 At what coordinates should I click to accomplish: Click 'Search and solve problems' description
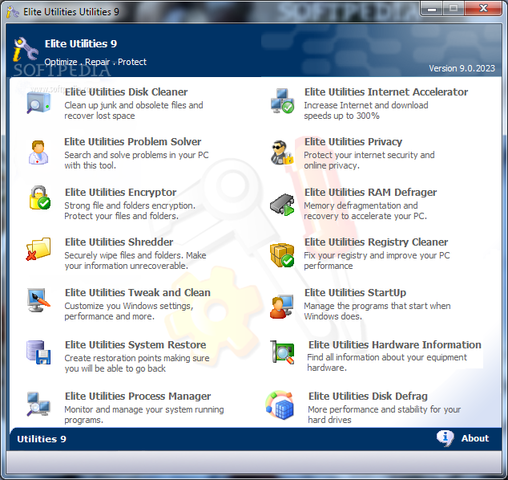(136, 160)
